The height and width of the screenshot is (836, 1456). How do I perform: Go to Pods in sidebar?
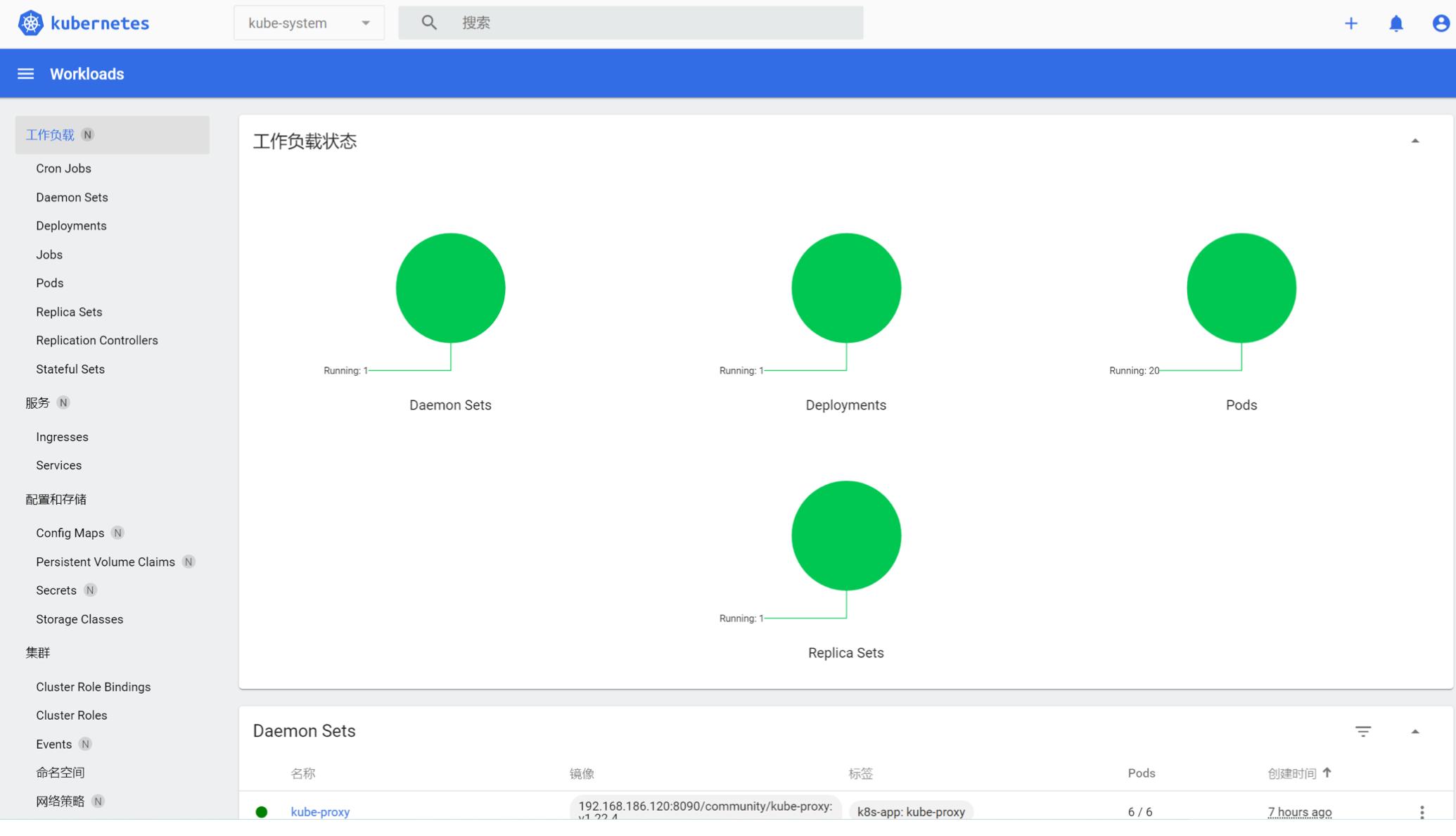[x=49, y=283]
